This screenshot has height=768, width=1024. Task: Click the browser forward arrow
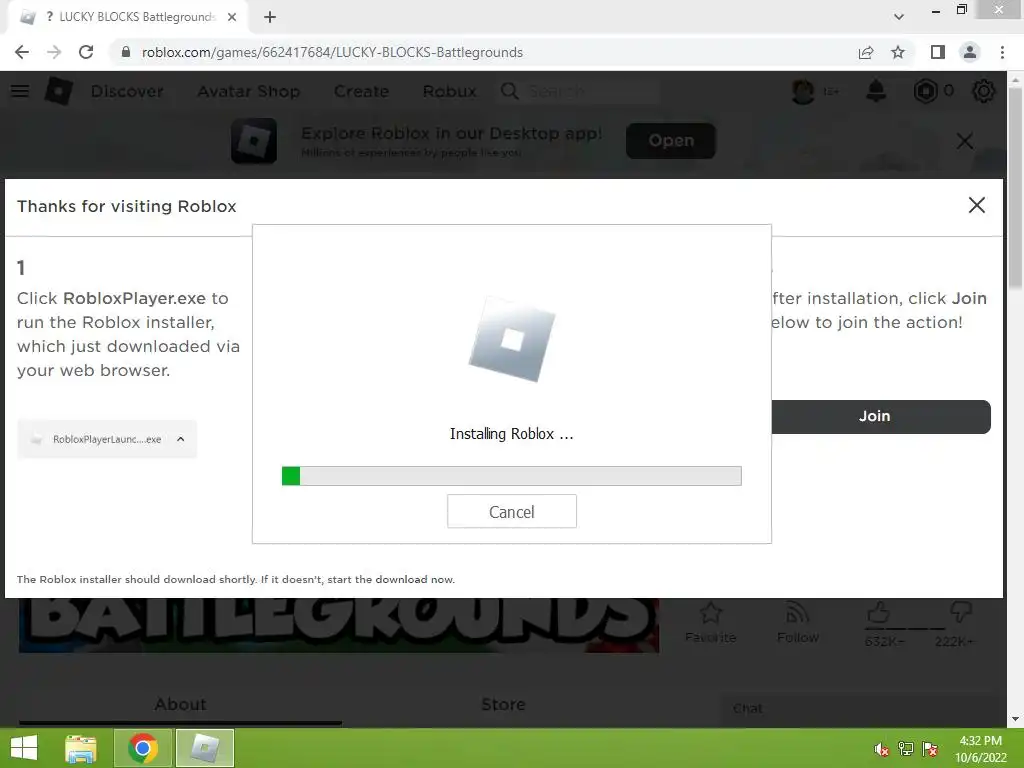pyautogui.click(x=54, y=52)
